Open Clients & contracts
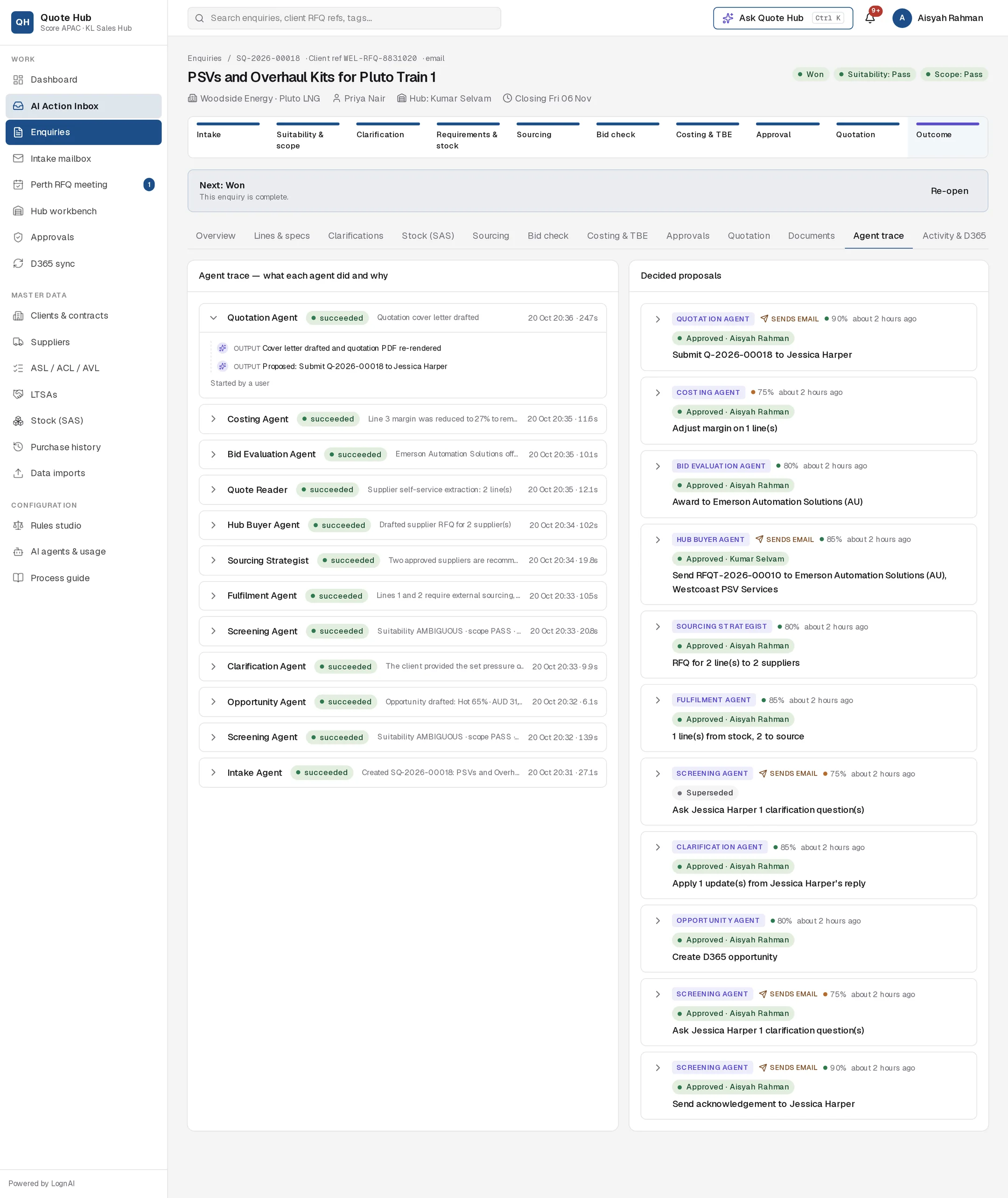 84,315
